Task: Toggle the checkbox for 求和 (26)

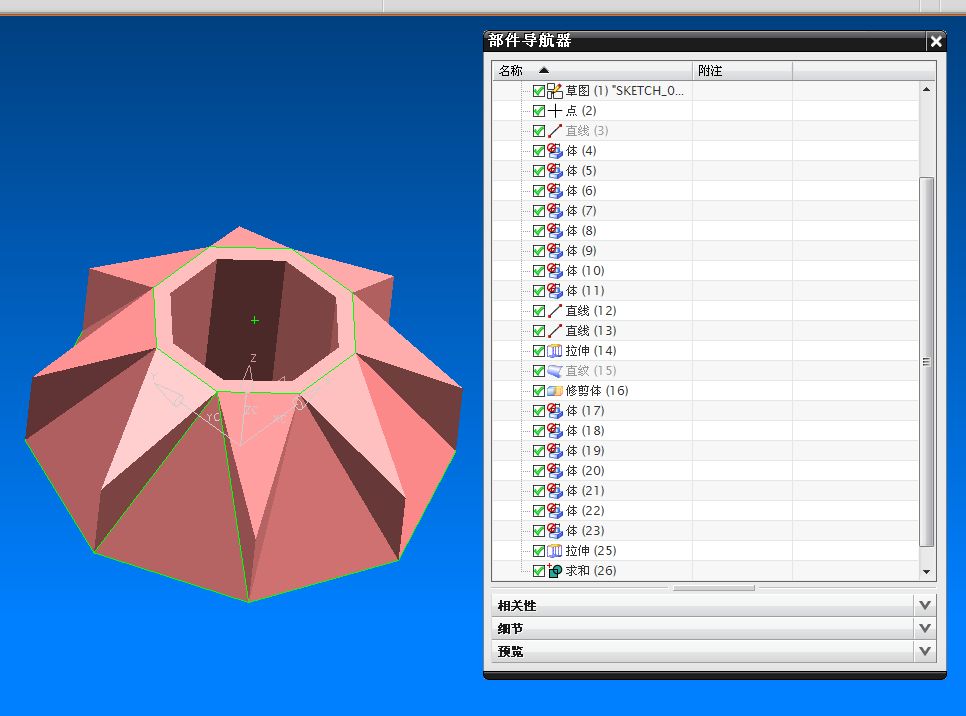Action: [538, 571]
